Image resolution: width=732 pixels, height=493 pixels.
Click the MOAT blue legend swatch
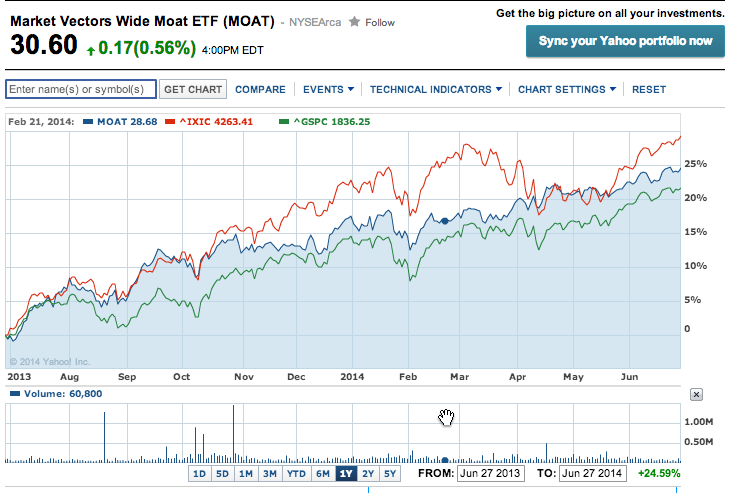point(88,122)
